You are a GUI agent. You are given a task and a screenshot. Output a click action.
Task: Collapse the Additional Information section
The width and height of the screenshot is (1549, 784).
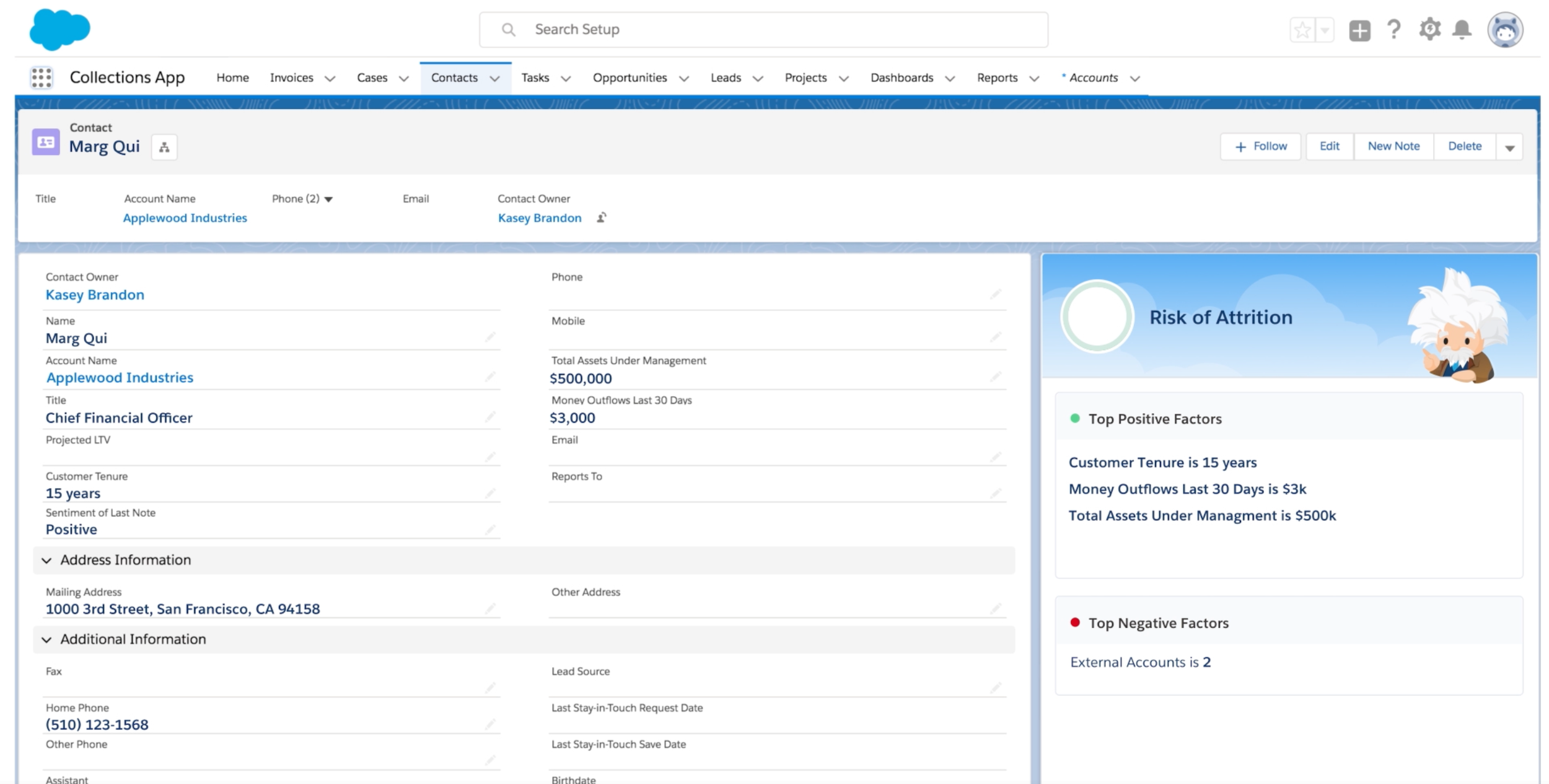coord(46,640)
